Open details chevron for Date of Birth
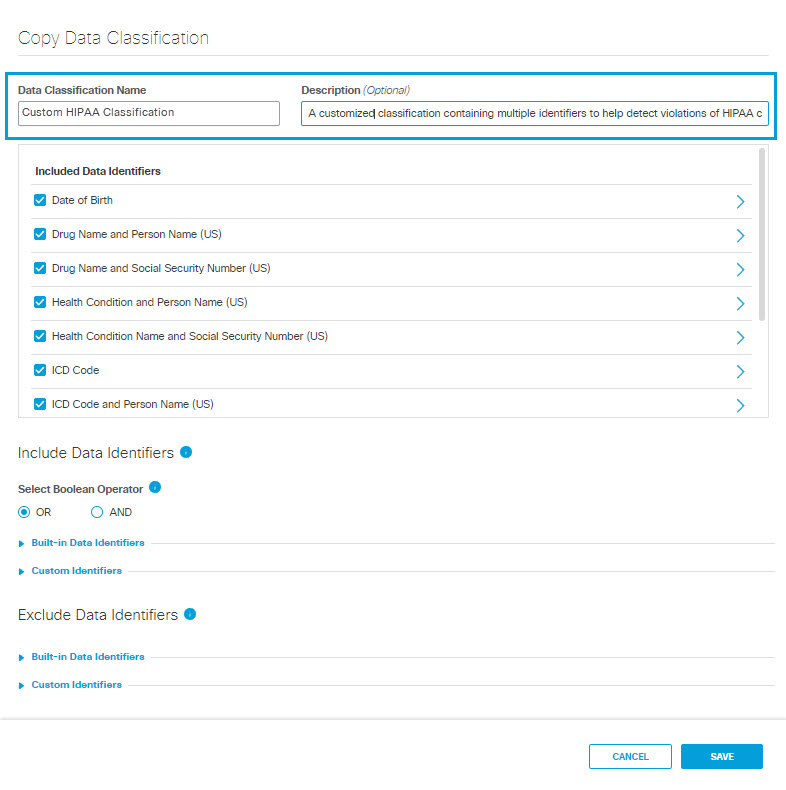 [x=740, y=202]
